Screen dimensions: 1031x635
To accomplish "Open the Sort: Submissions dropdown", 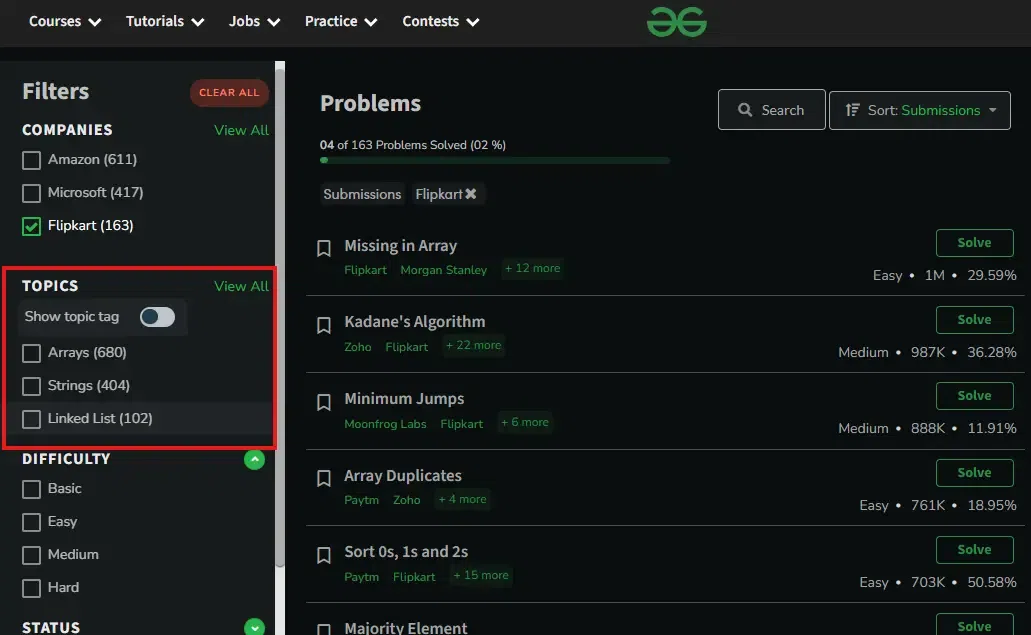I will (919, 110).
